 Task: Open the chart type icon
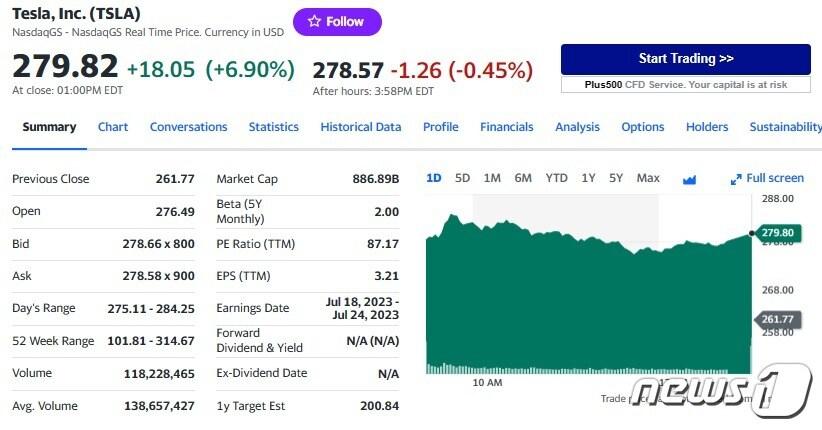pos(689,179)
